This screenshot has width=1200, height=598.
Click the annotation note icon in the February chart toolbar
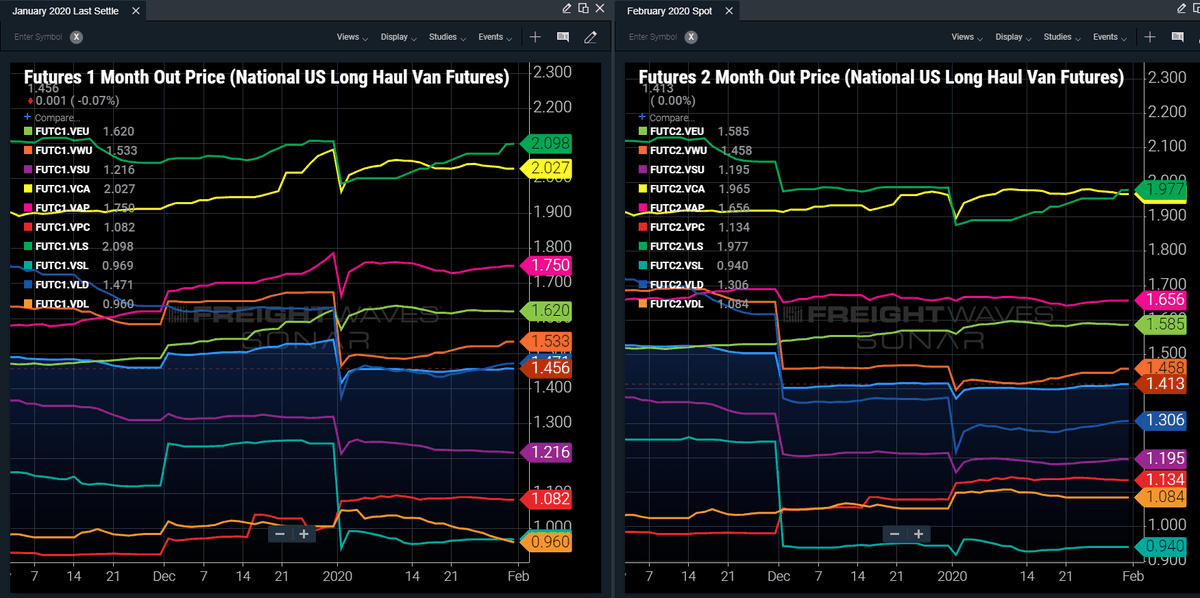(x=1177, y=37)
